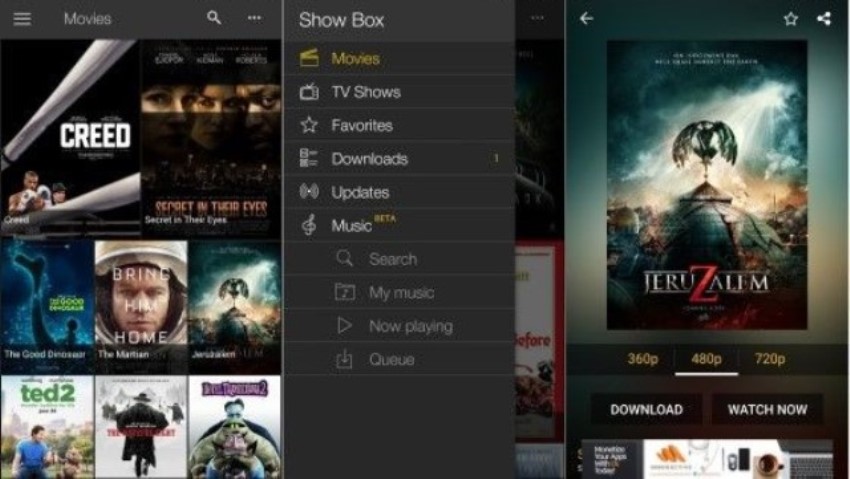Image resolution: width=850 pixels, height=479 pixels.
Task: Select the 360p quality tab
Action: [642, 359]
